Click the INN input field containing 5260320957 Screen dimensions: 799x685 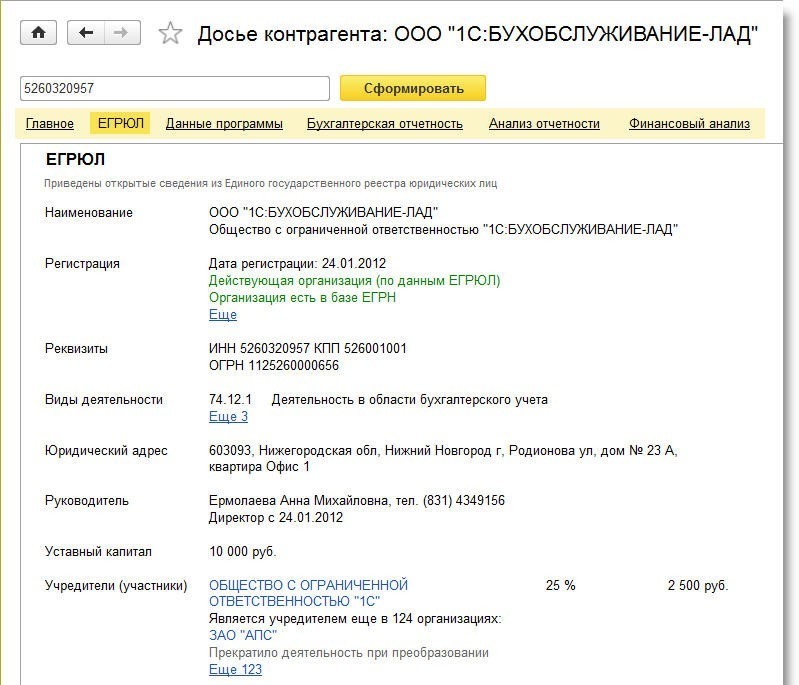point(174,88)
